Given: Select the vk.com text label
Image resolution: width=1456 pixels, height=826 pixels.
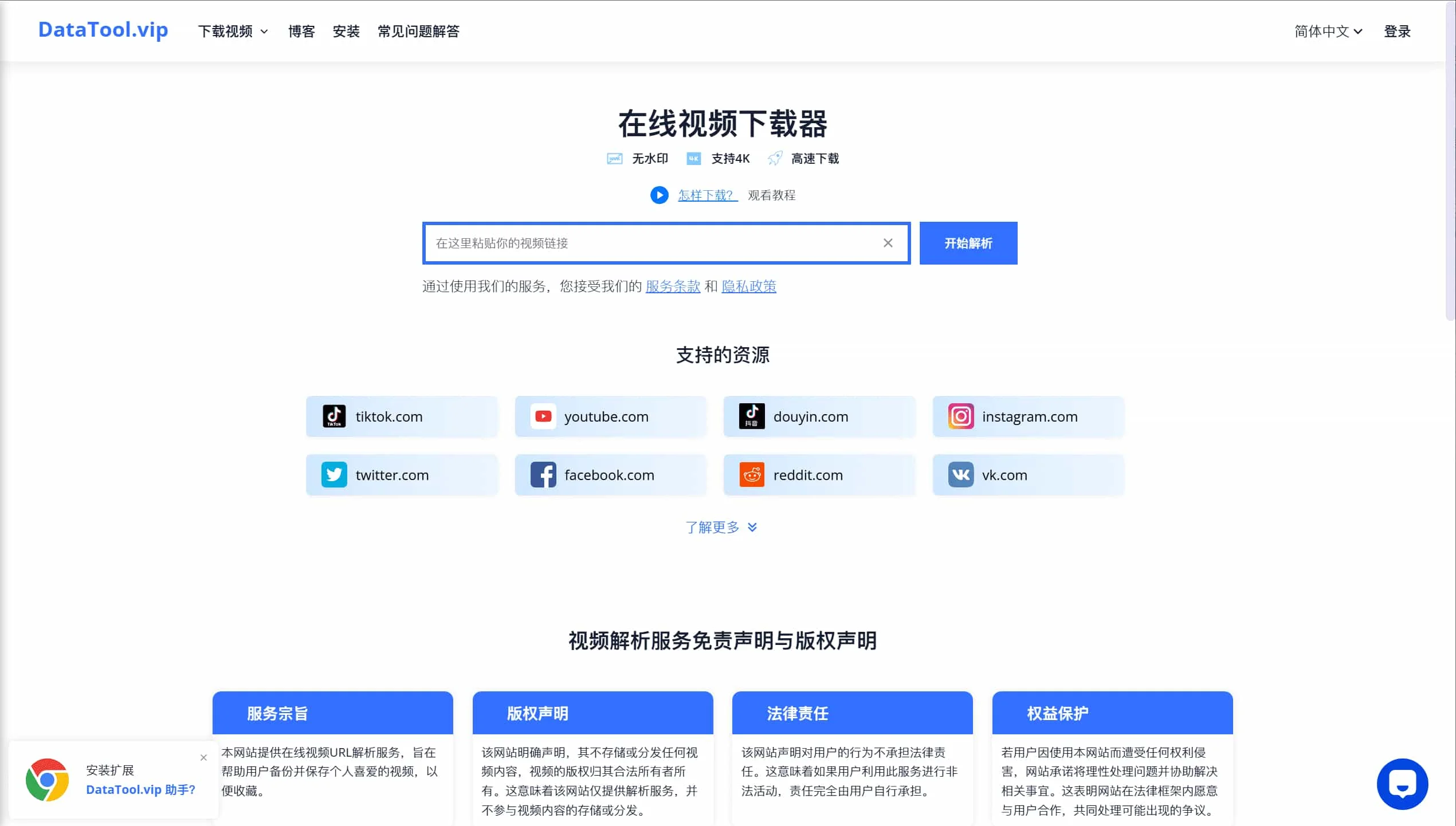Looking at the screenshot, I should point(1004,475).
